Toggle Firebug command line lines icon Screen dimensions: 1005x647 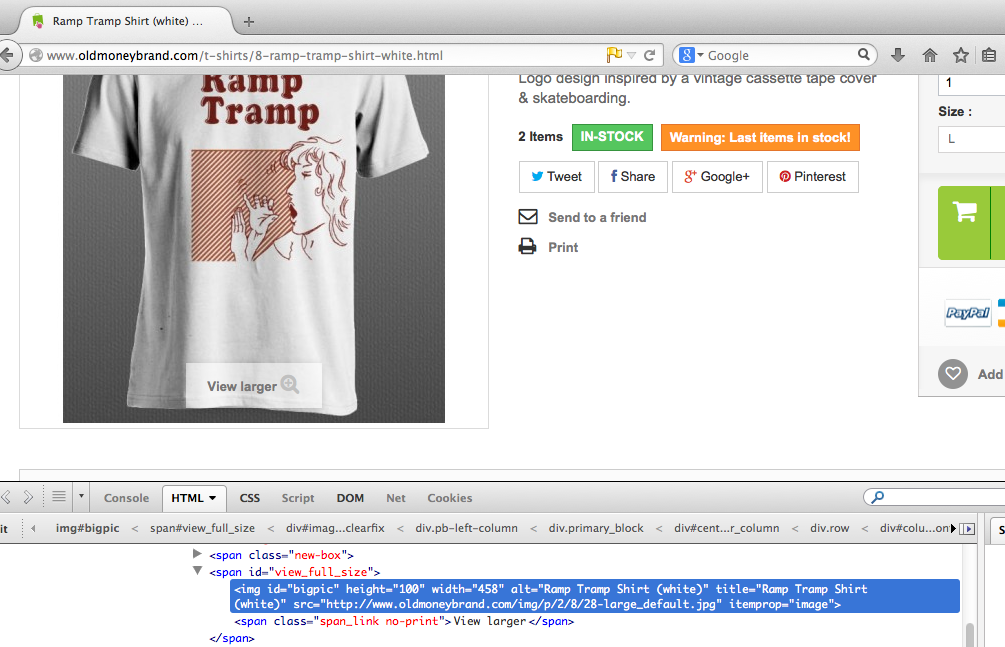(x=59, y=496)
